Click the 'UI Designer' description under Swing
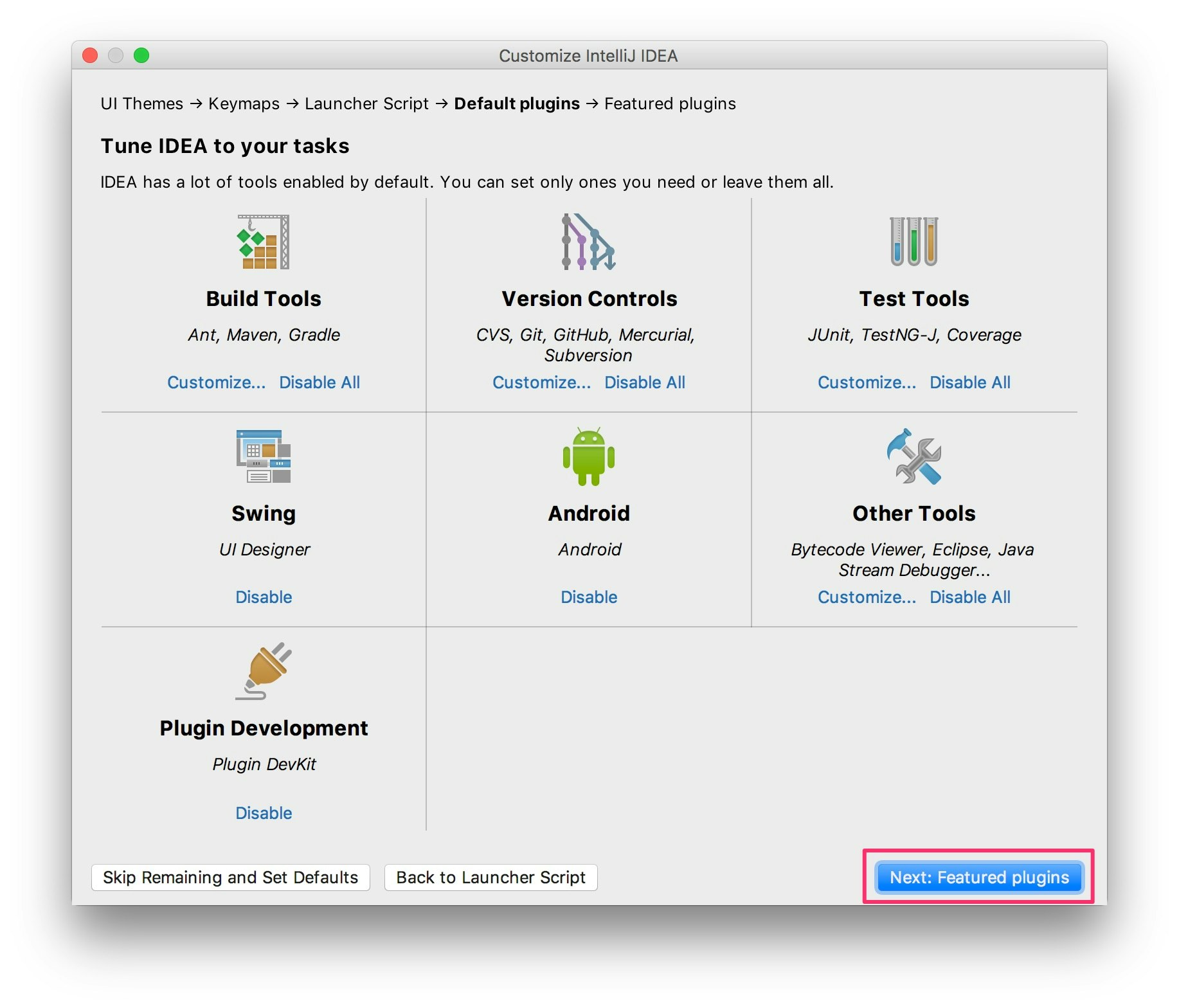1179x1008 pixels. (264, 550)
